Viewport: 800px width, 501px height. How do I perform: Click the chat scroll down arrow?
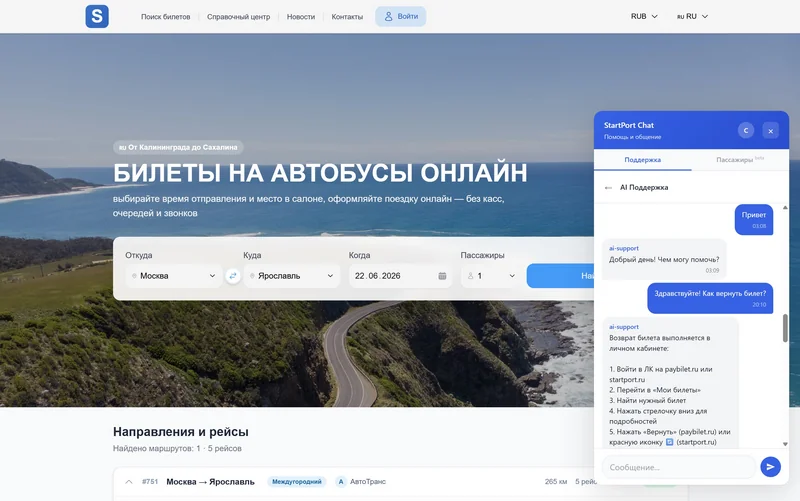pyautogui.click(x=785, y=444)
